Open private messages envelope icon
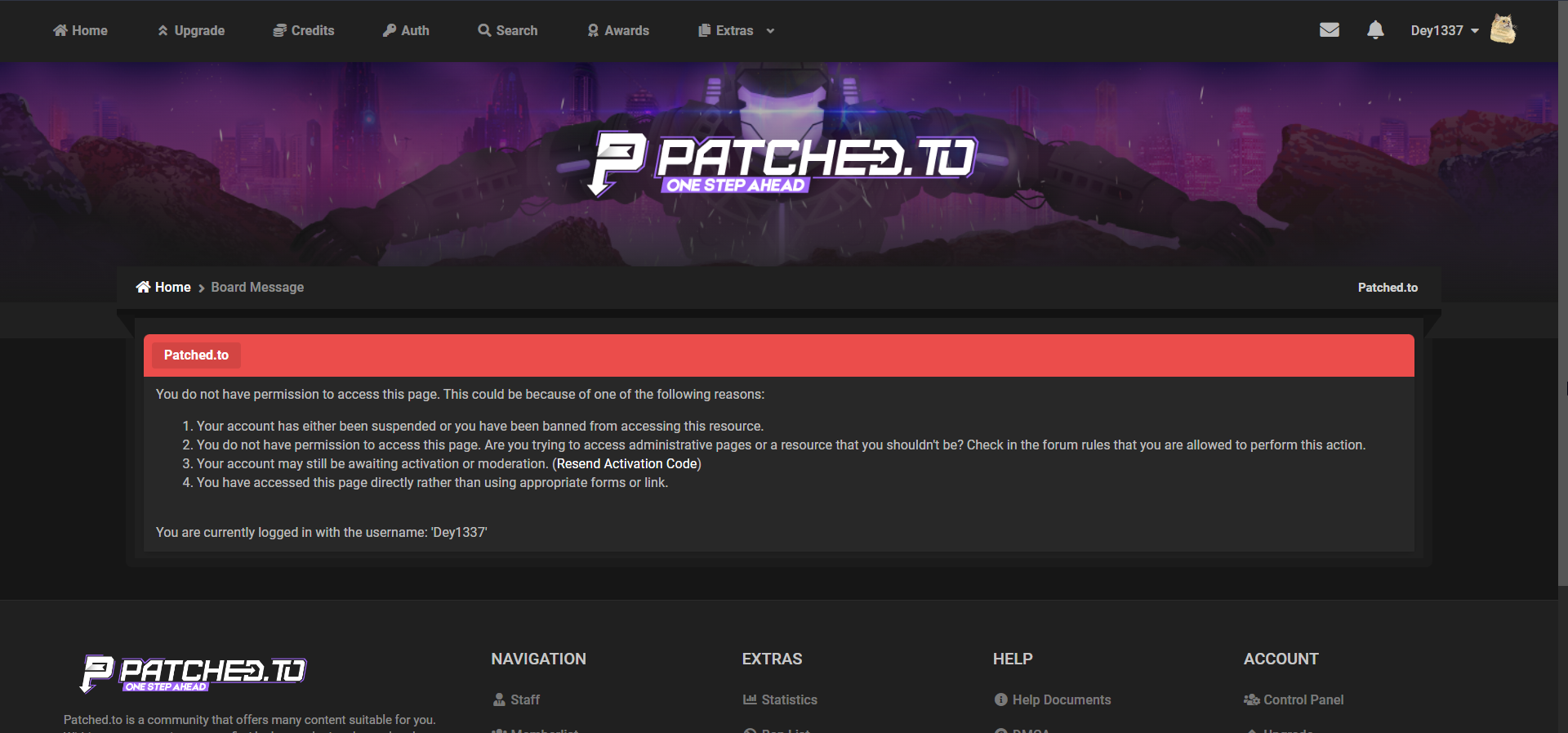This screenshot has height=733, width=1568. 1330,30
